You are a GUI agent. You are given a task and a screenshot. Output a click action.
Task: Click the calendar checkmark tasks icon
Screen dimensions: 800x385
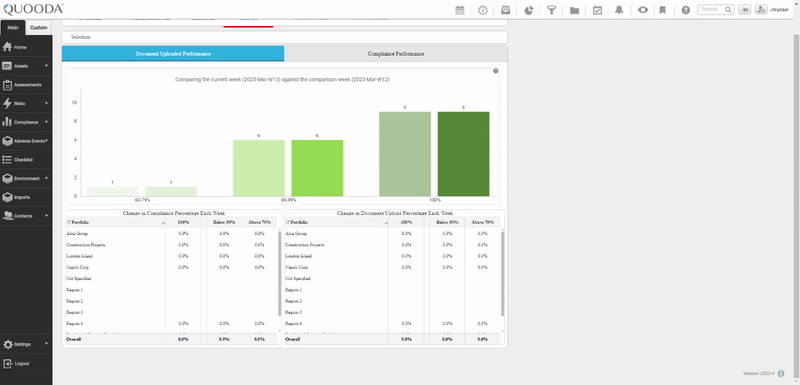597,10
